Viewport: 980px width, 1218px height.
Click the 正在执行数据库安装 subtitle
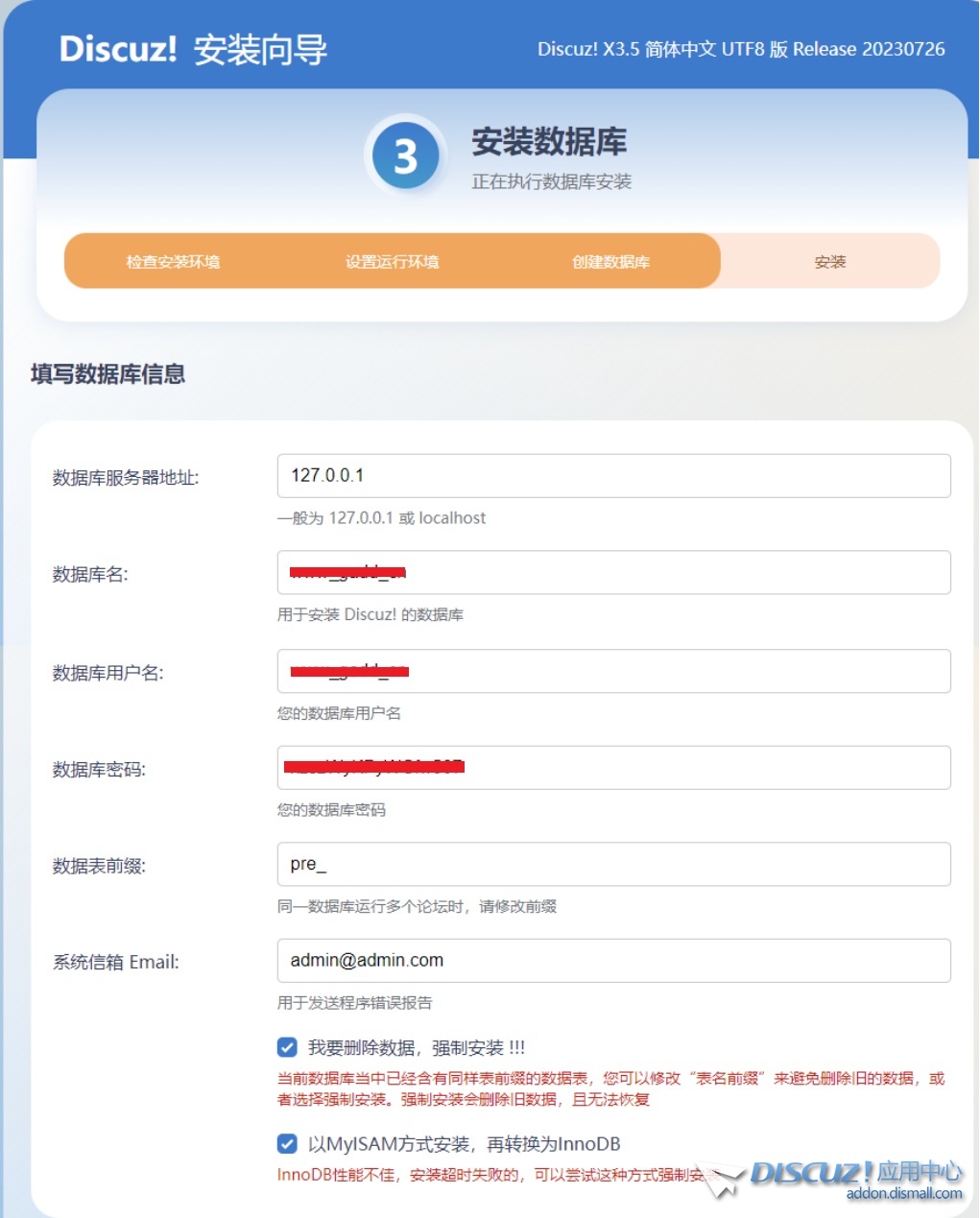tap(552, 181)
